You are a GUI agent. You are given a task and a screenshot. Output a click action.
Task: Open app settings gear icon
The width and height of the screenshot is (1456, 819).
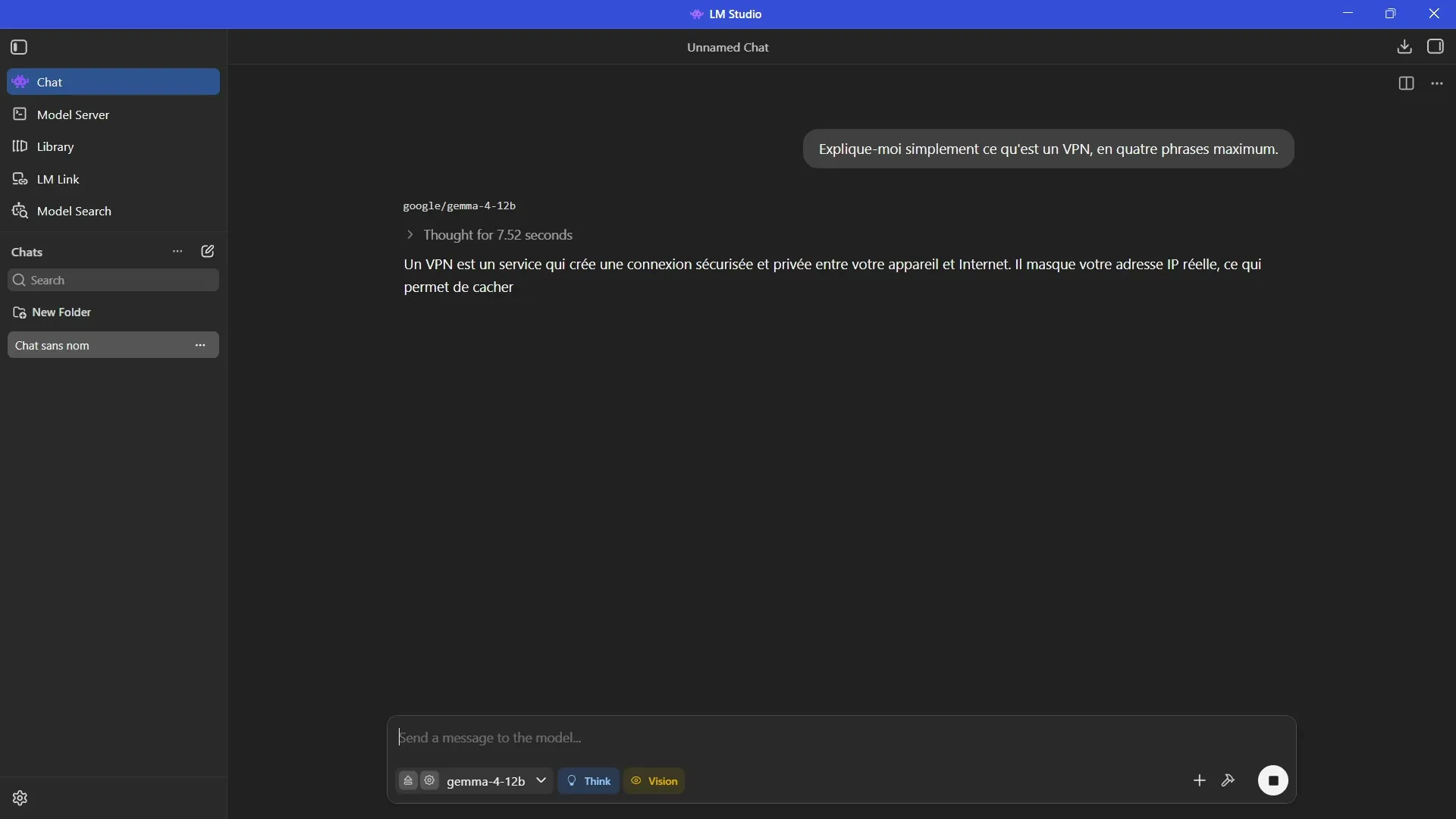(20, 798)
